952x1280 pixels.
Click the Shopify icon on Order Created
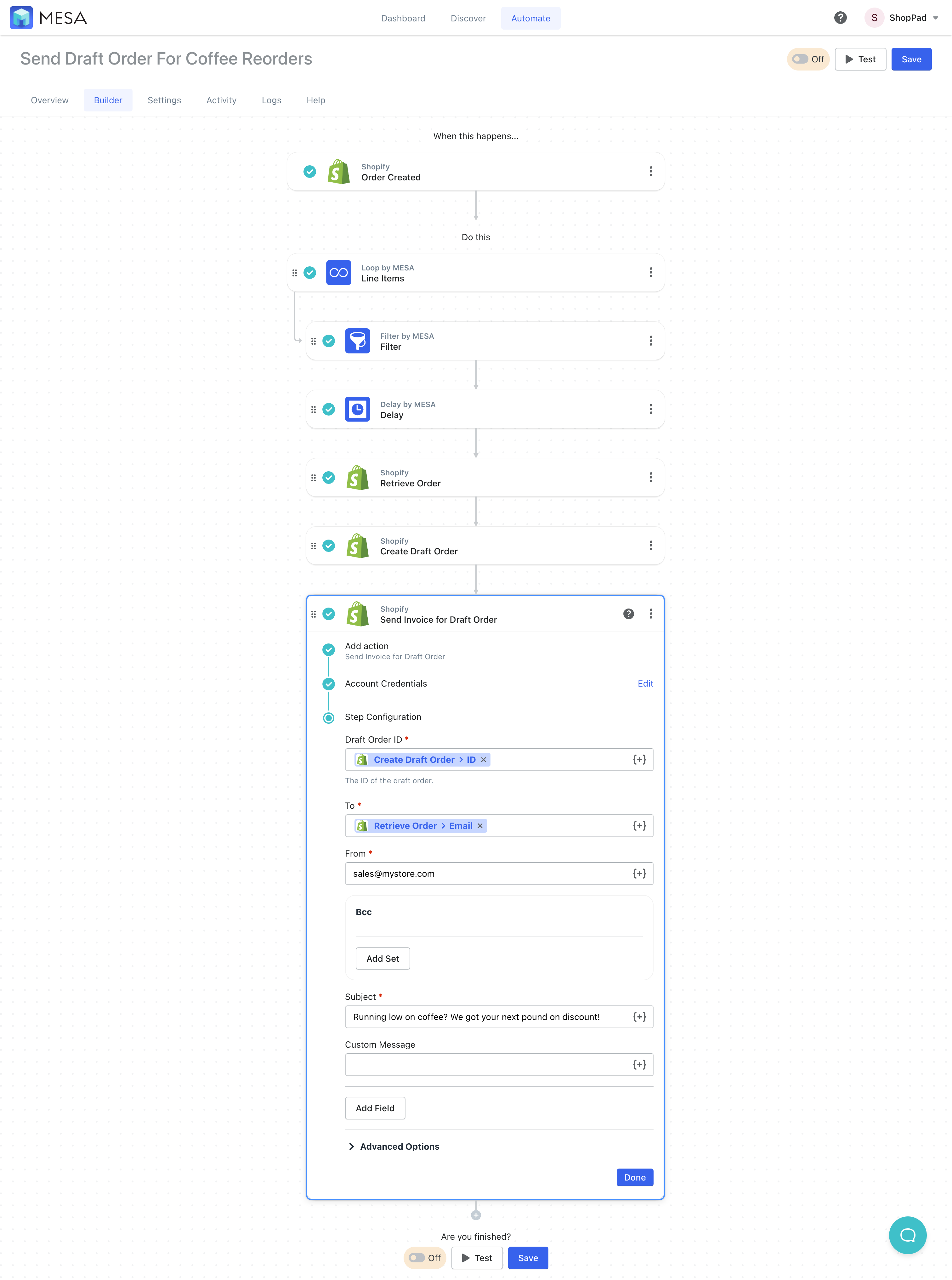(x=338, y=172)
